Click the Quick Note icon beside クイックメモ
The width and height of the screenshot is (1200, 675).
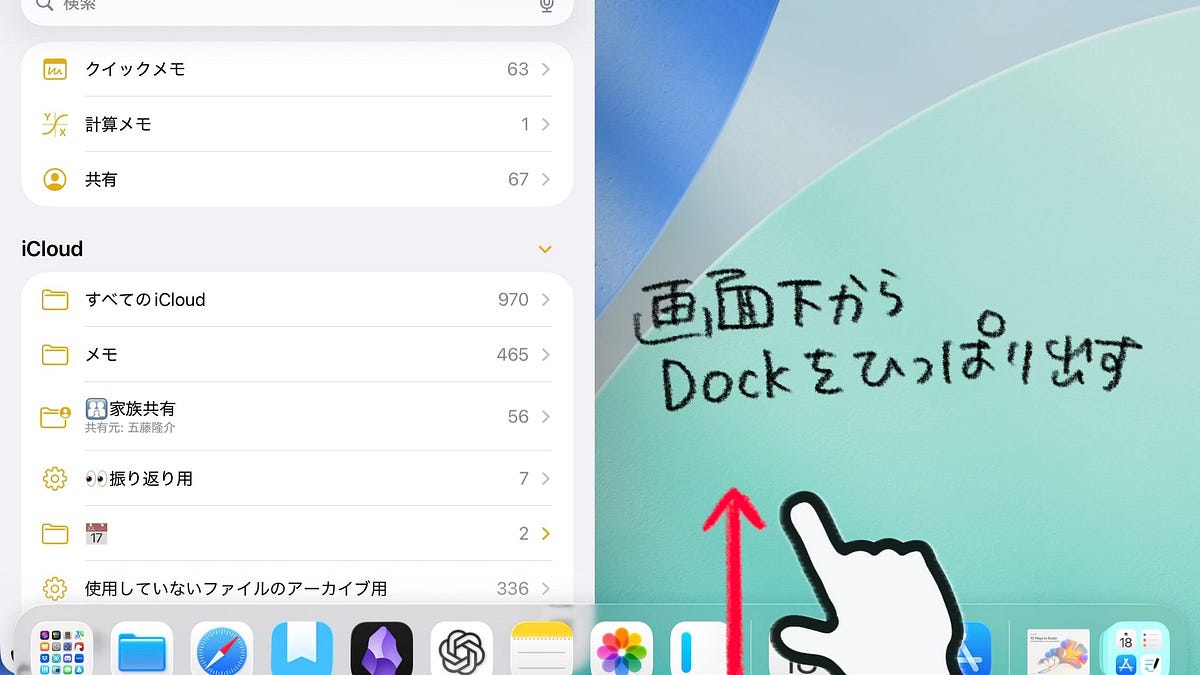55,69
